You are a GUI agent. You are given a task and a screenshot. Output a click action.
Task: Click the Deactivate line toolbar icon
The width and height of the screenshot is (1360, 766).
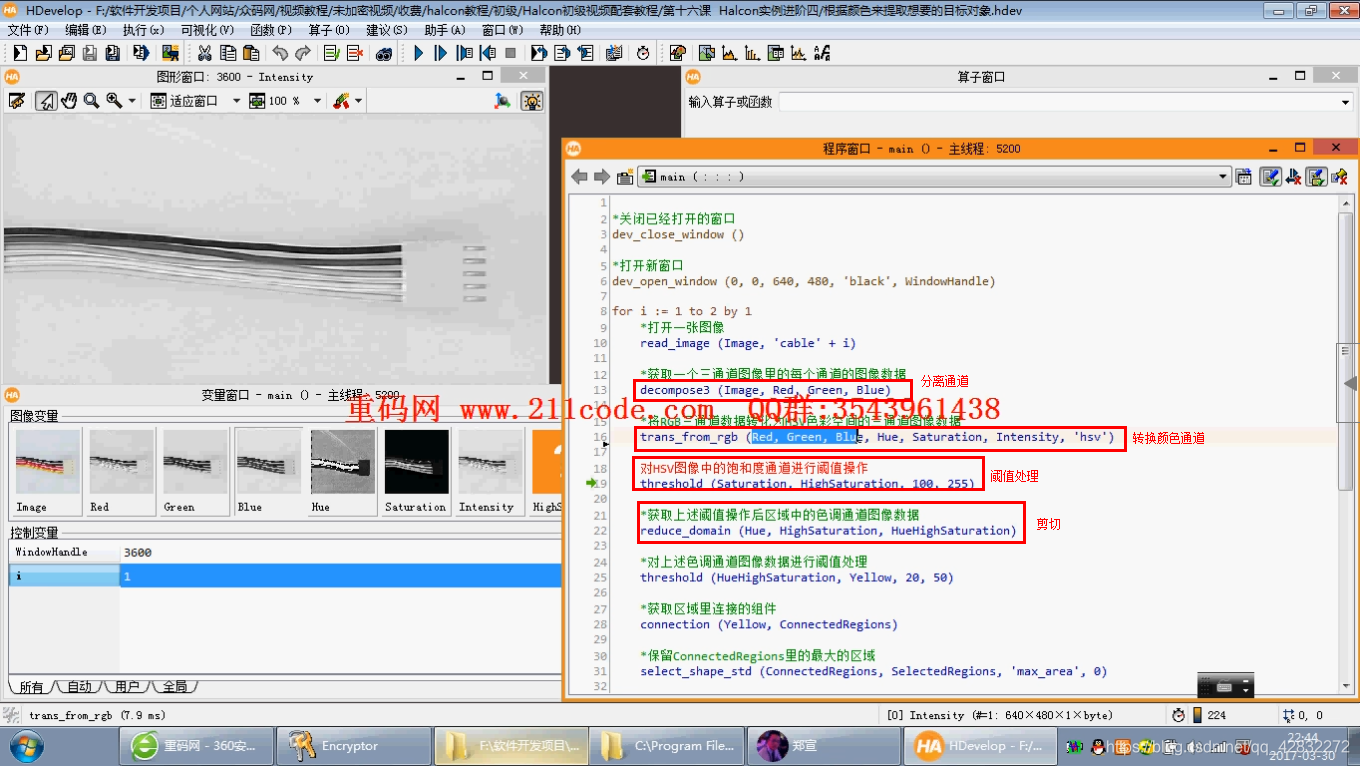pos(354,53)
